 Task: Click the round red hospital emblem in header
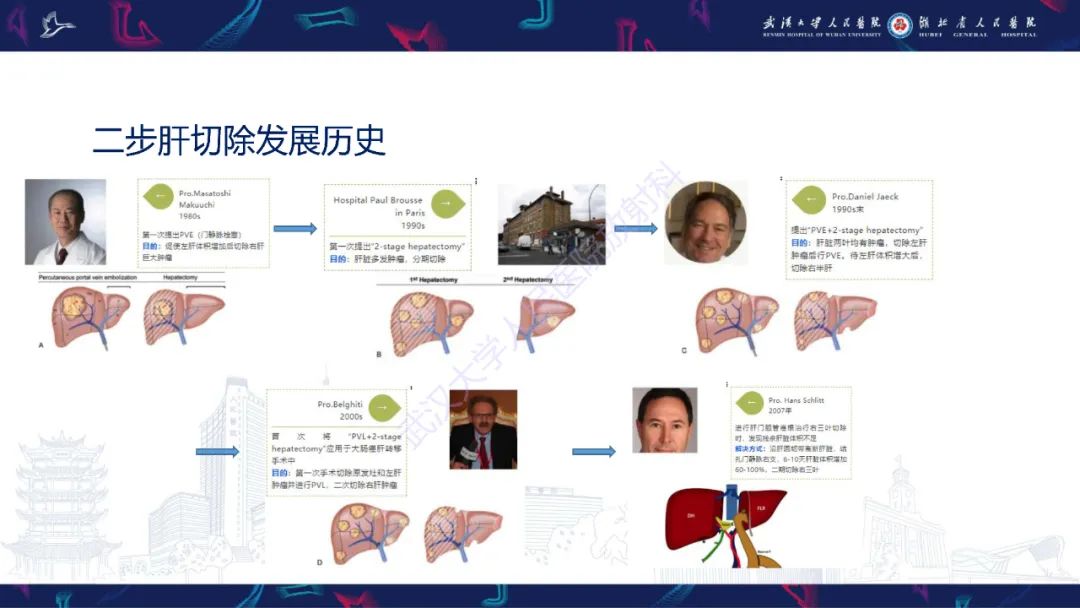(x=900, y=25)
